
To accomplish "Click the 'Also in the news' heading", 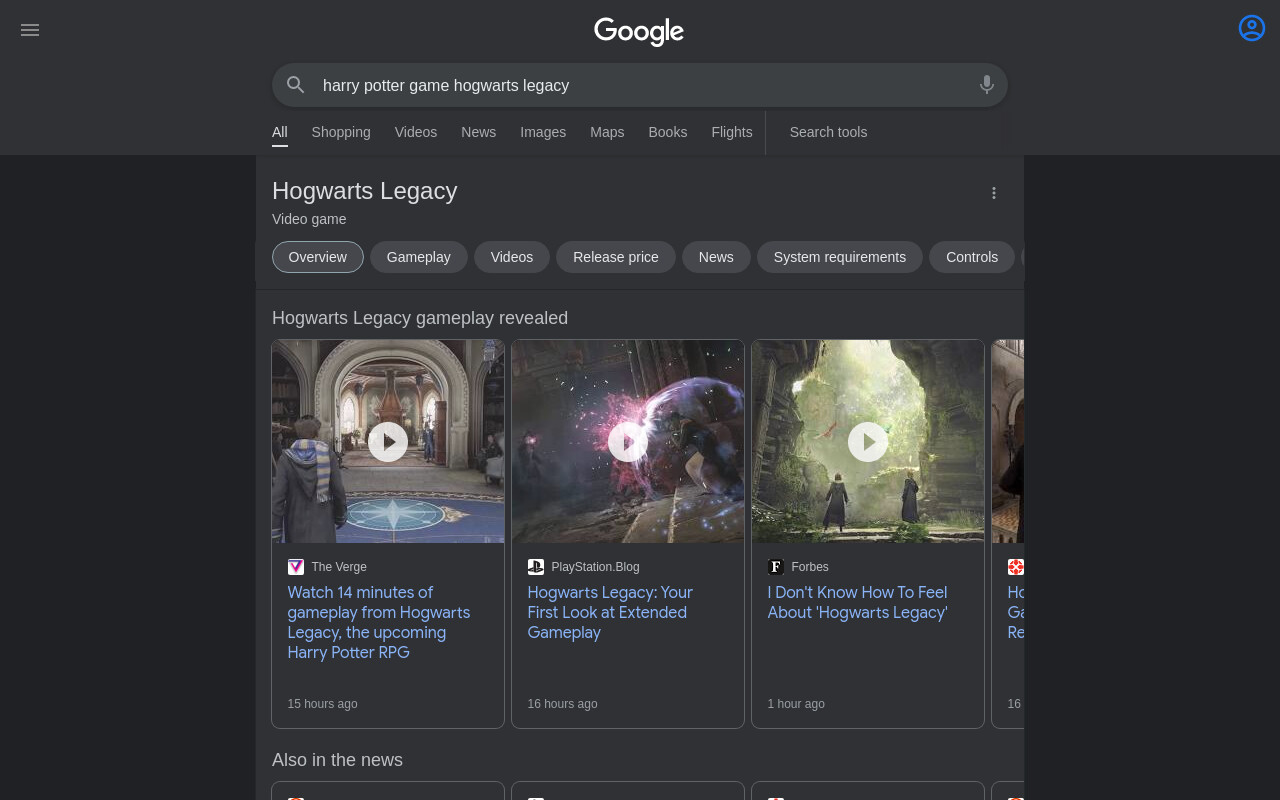I will pos(337,760).
